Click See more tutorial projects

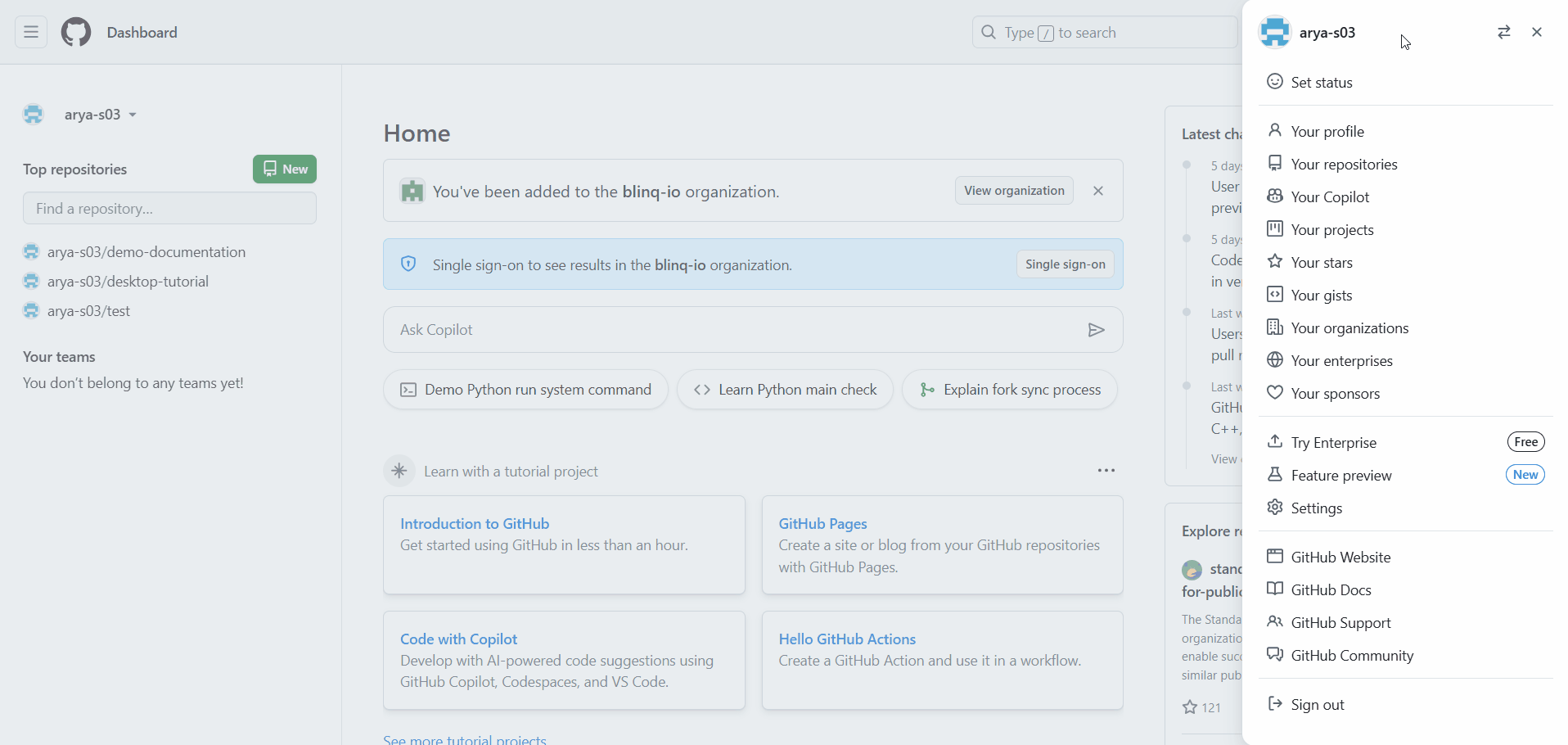coord(463,738)
